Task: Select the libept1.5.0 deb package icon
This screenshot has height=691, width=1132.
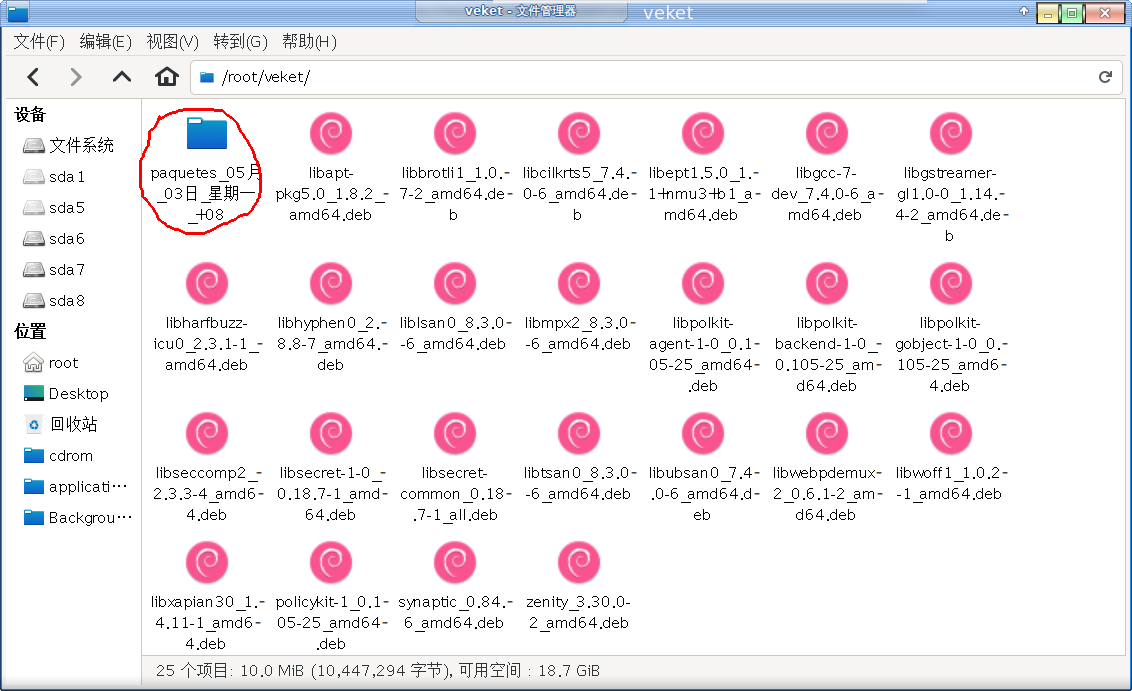Action: click(703, 134)
